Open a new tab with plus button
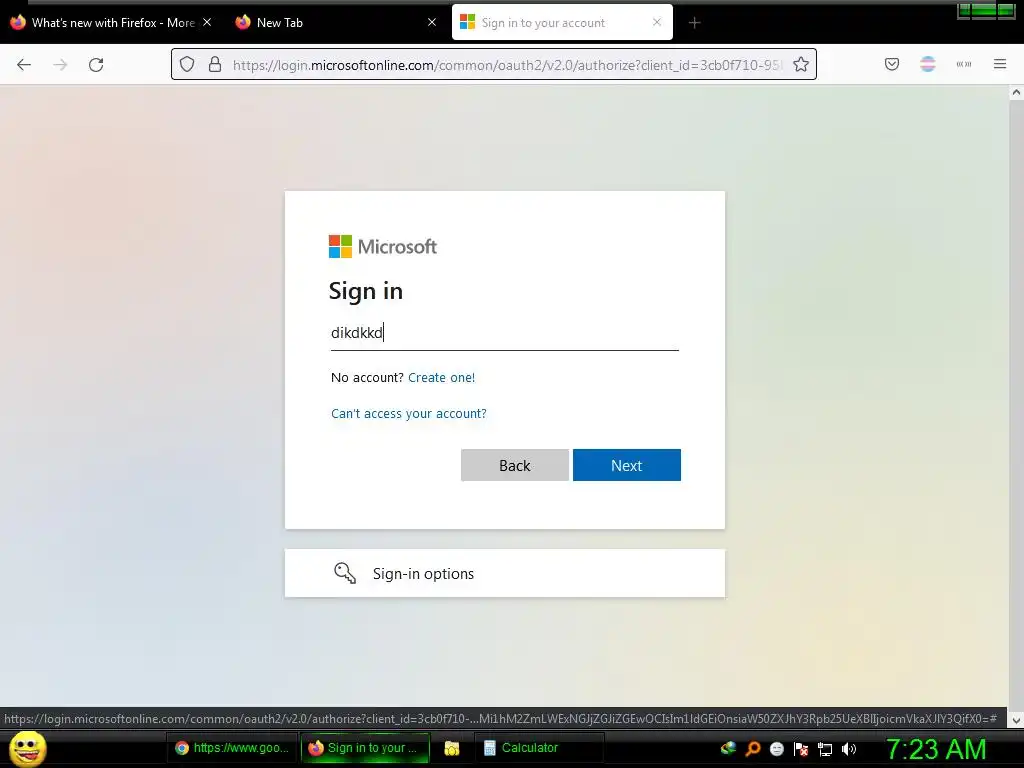The height and width of the screenshot is (768, 1024). click(694, 23)
